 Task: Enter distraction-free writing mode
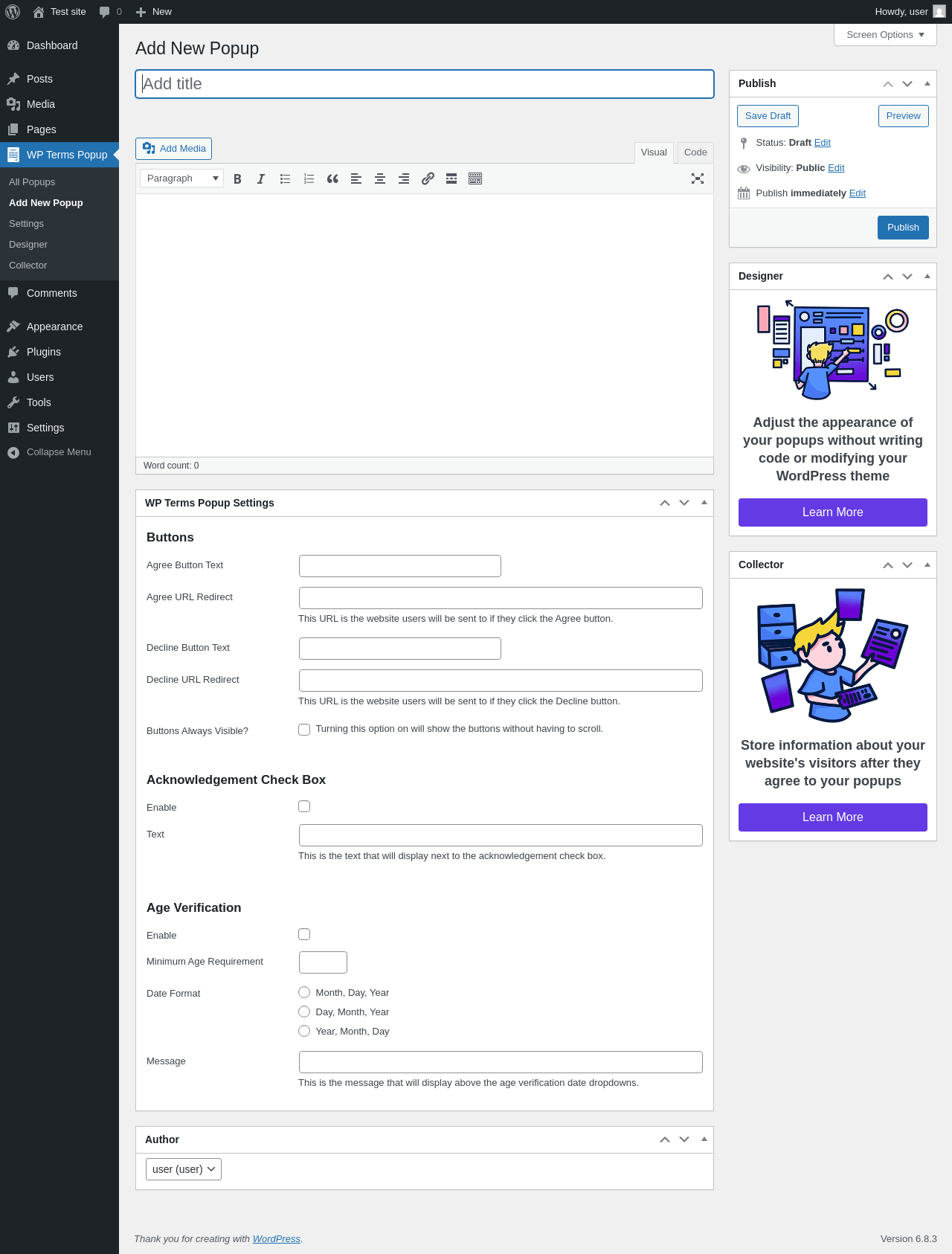coord(698,179)
